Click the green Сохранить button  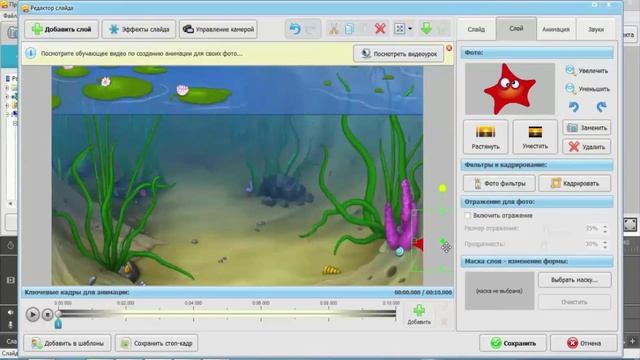[x=513, y=343]
